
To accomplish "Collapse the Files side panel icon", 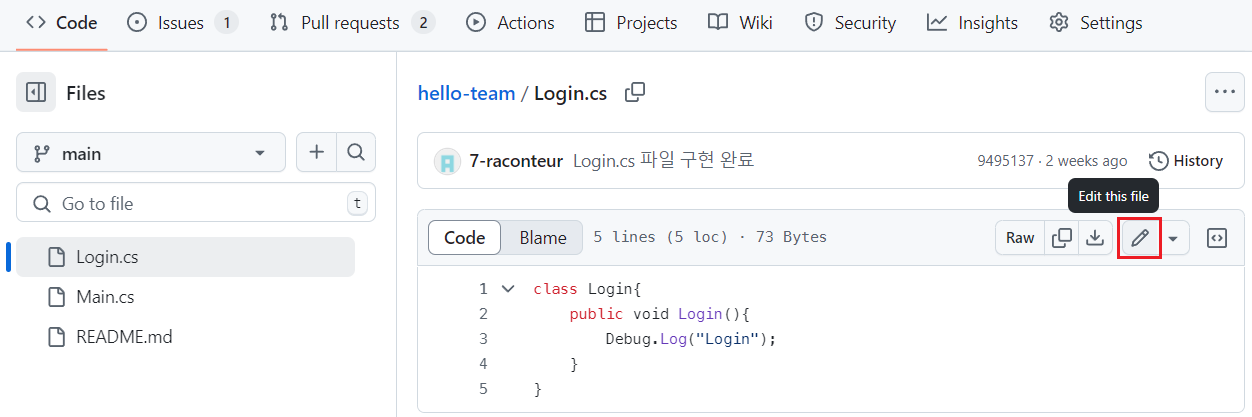I will 36,93.
